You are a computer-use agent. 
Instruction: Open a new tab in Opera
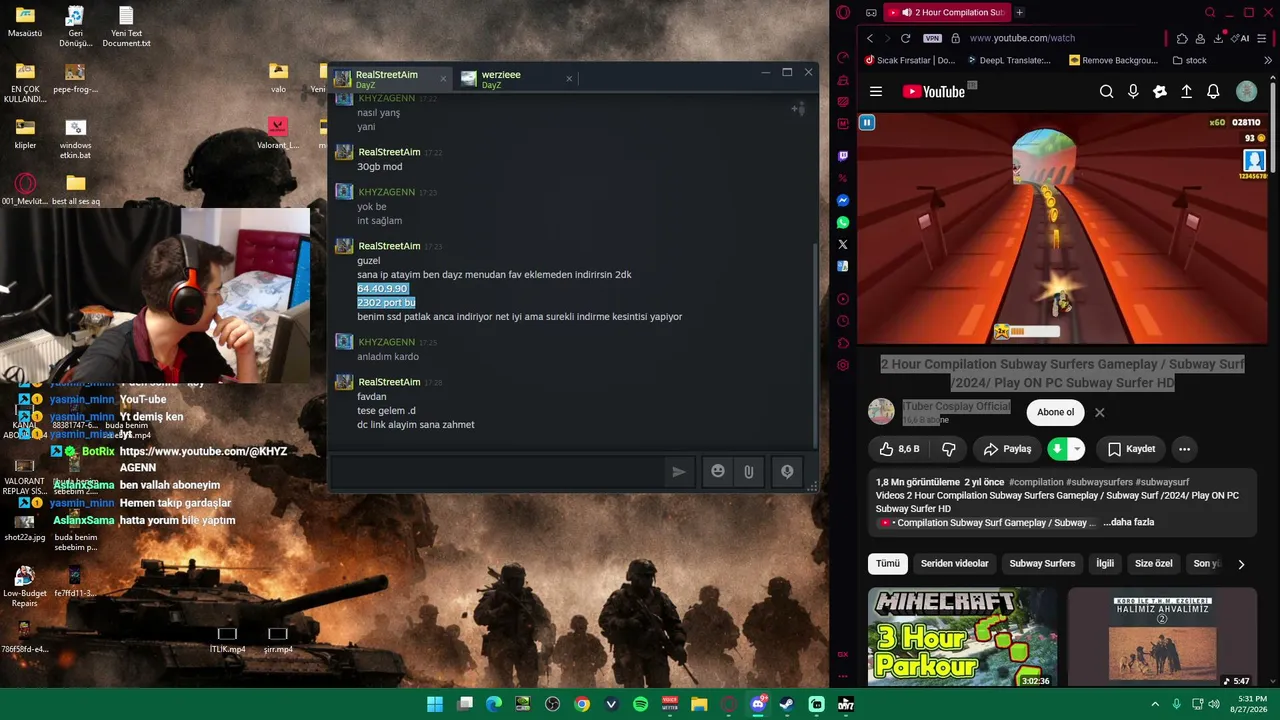coord(1019,12)
